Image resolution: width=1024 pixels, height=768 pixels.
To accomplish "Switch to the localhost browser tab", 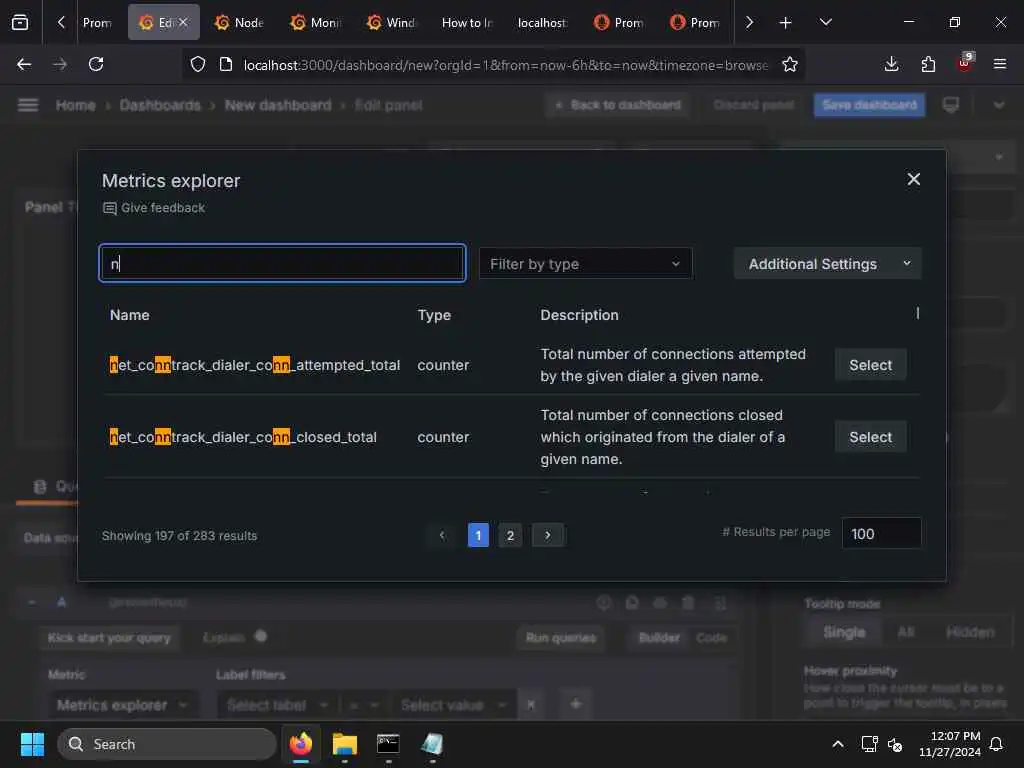I will pyautogui.click(x=543, y=22).
